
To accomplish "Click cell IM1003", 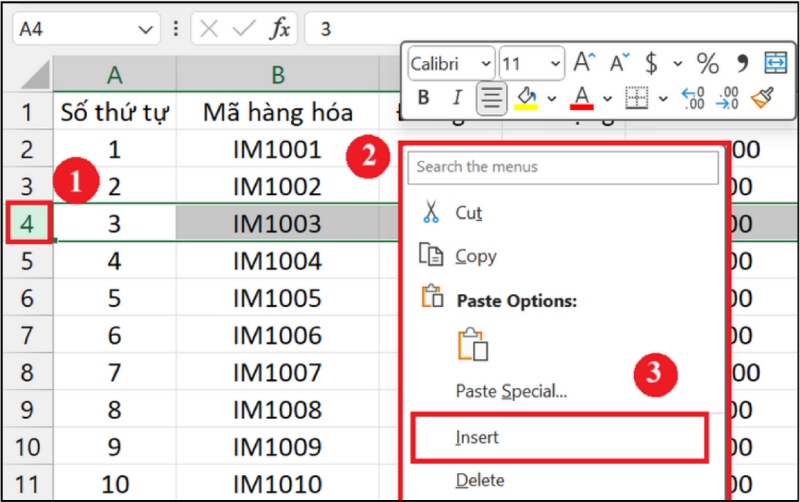I will (278, 223).
